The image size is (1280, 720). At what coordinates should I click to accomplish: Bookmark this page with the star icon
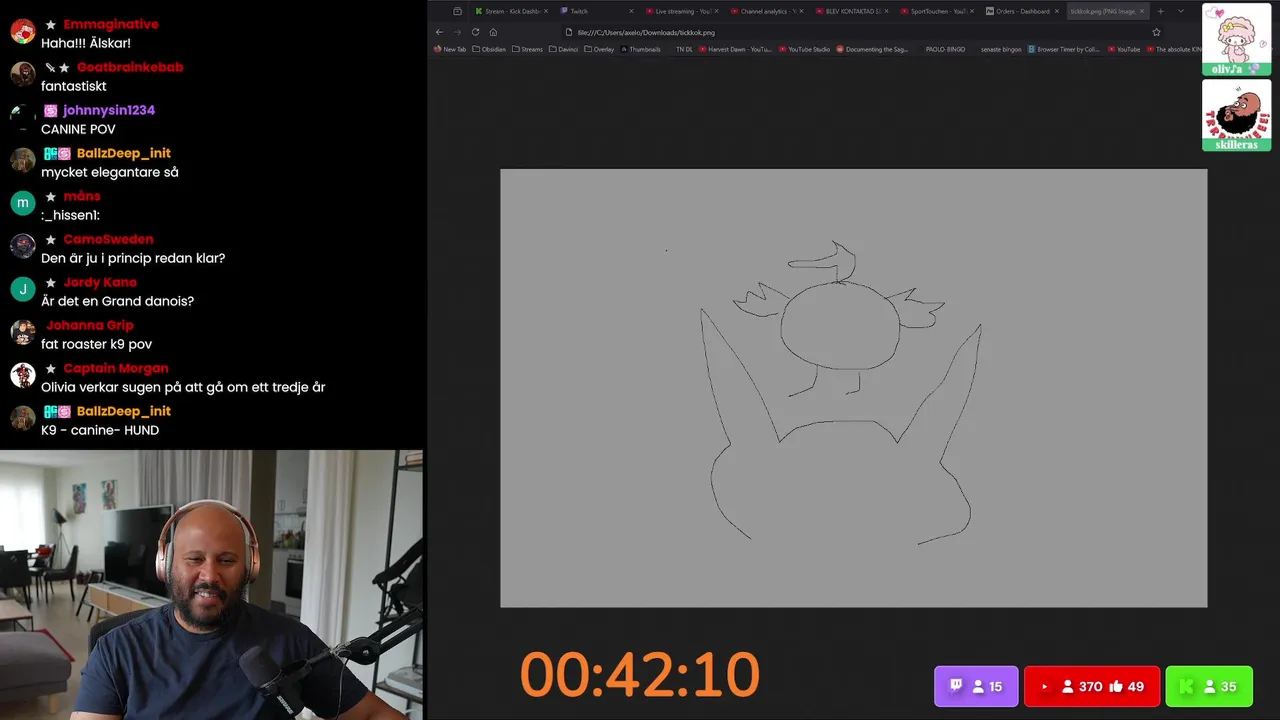pyautogui.click(x=1156, y=32)
